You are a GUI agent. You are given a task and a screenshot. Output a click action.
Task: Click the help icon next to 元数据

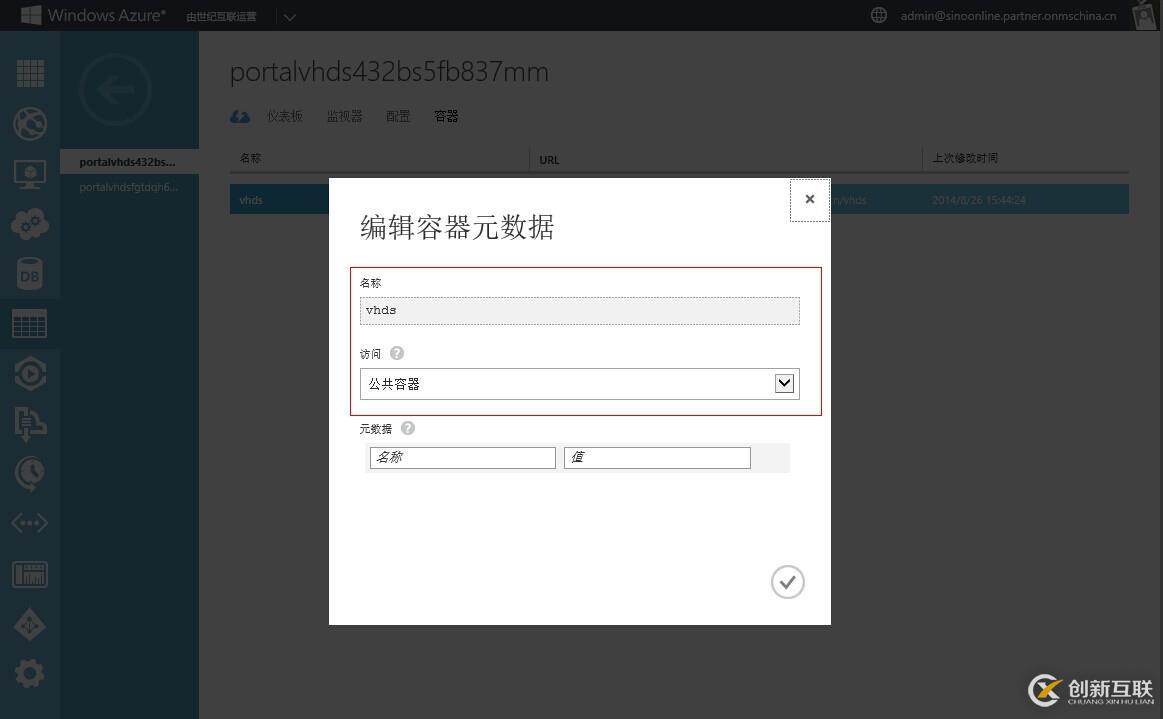tap(408, 428)
